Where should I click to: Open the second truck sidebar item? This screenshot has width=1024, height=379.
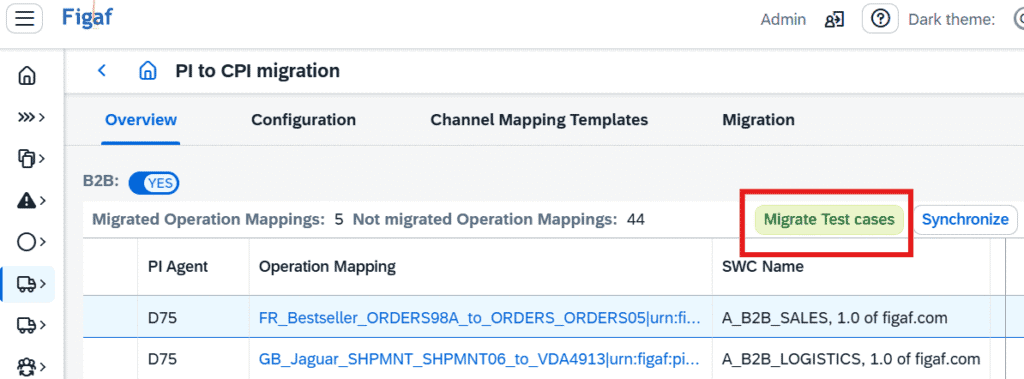31,325
